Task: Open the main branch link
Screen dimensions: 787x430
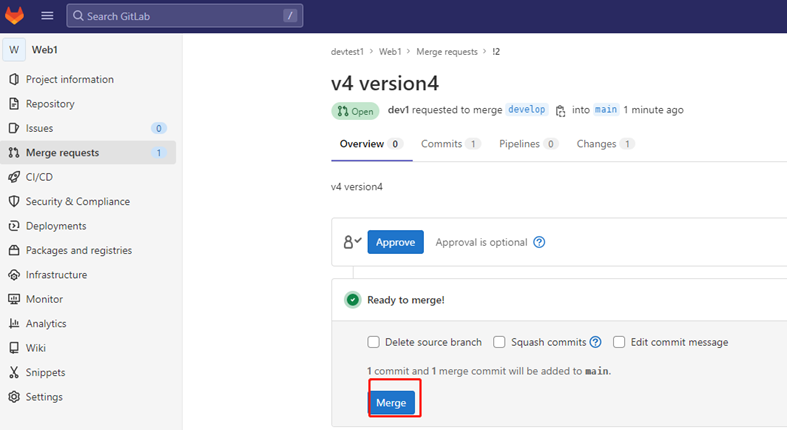Action: tap(606, 109)
